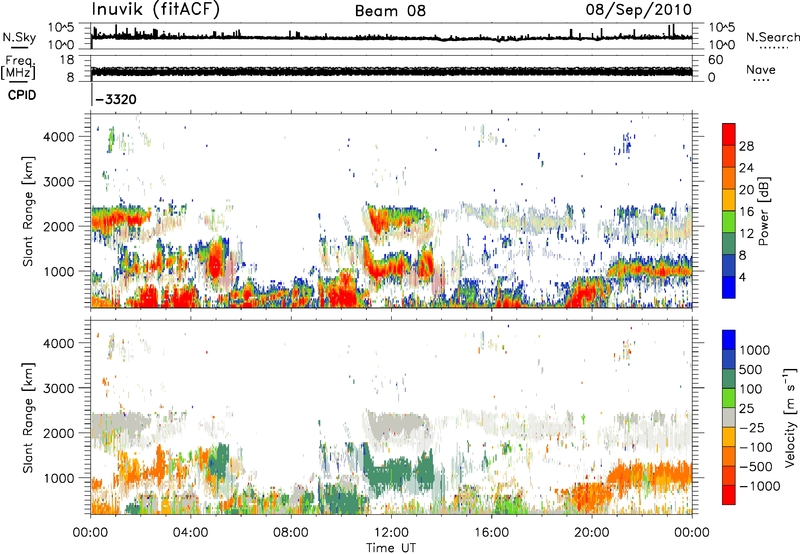Image resolution: width=800 pixels, height=554 pixels.
Task: Click the 'N.Sky' legend label
Action: [x=19, y=37]
